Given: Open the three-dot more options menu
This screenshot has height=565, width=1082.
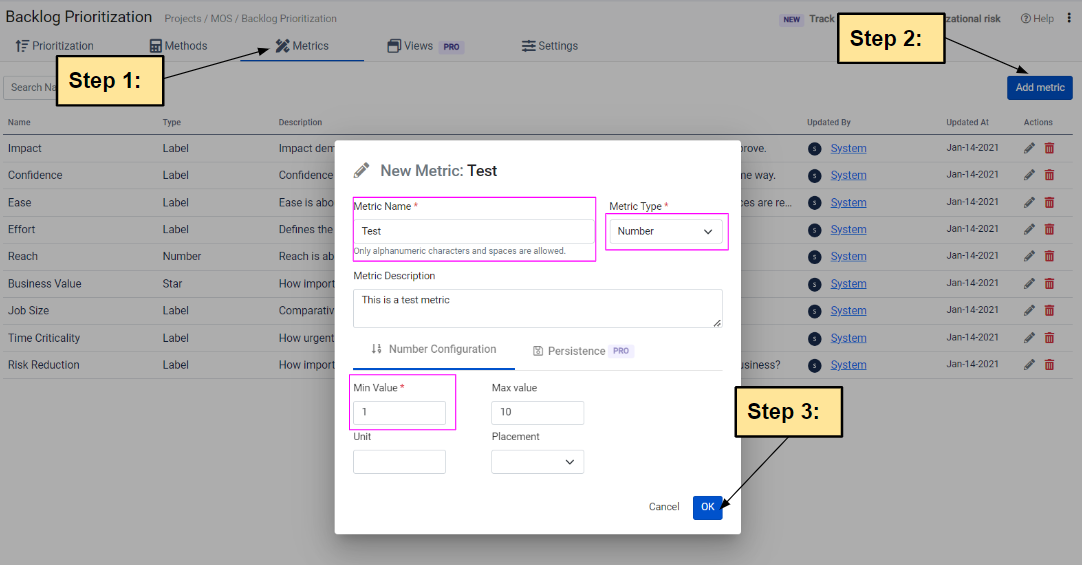Looking at the screenshot, I should point(1069,18).
